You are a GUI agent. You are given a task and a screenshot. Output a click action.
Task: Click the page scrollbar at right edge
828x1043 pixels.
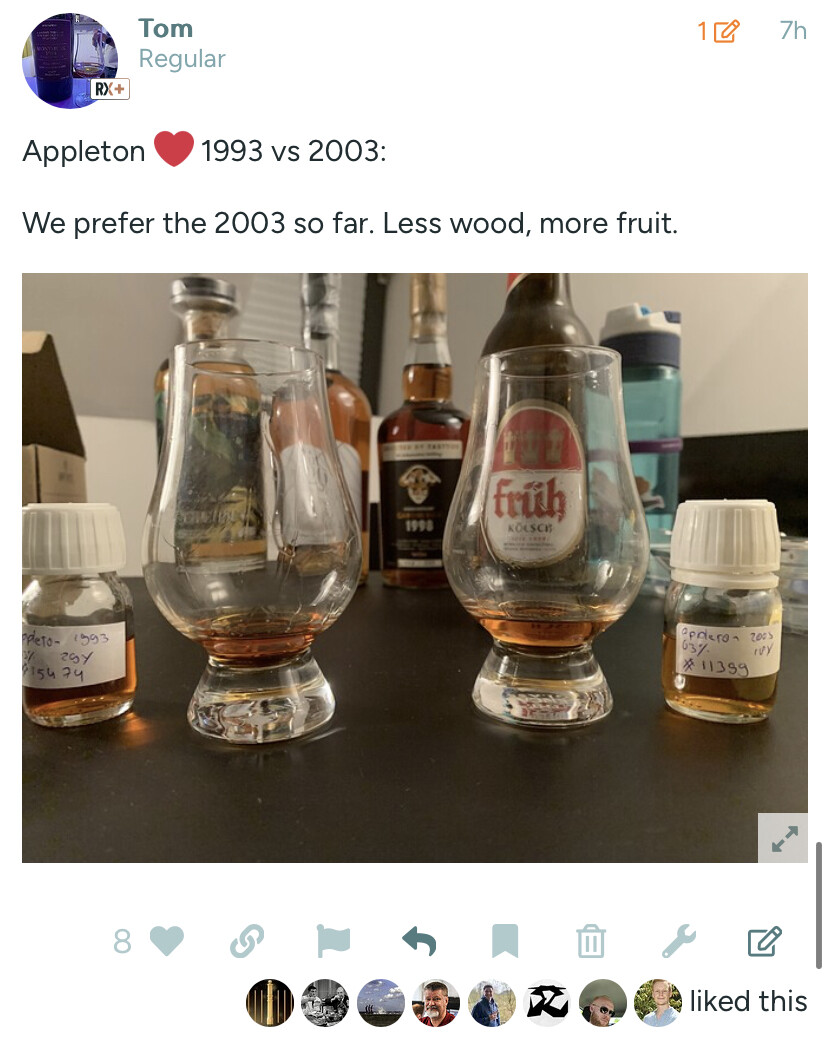[x=819, y=905]
